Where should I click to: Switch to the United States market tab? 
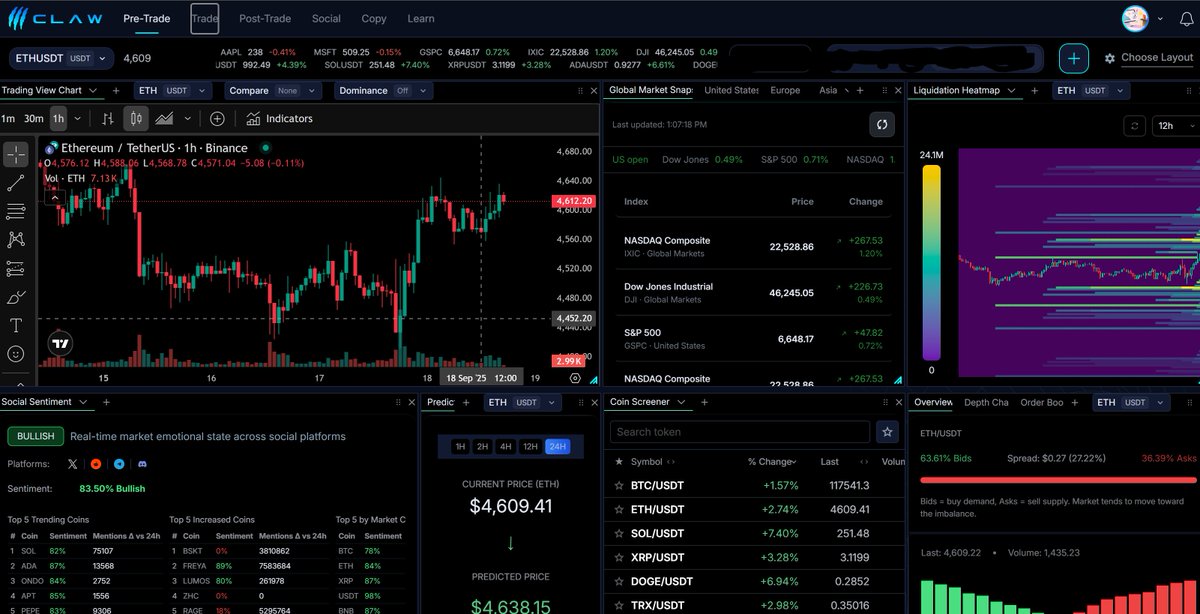coord(732,90)
